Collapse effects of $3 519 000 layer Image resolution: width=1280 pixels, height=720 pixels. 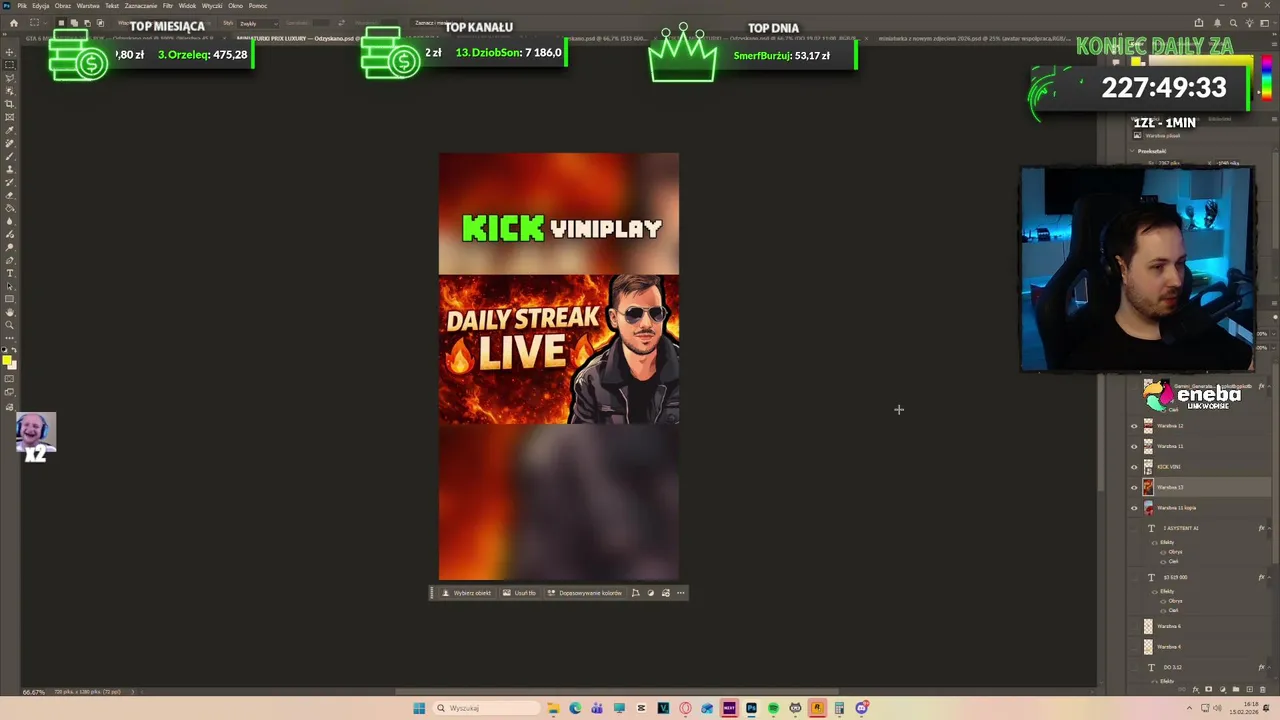(x=1271, y=577)
